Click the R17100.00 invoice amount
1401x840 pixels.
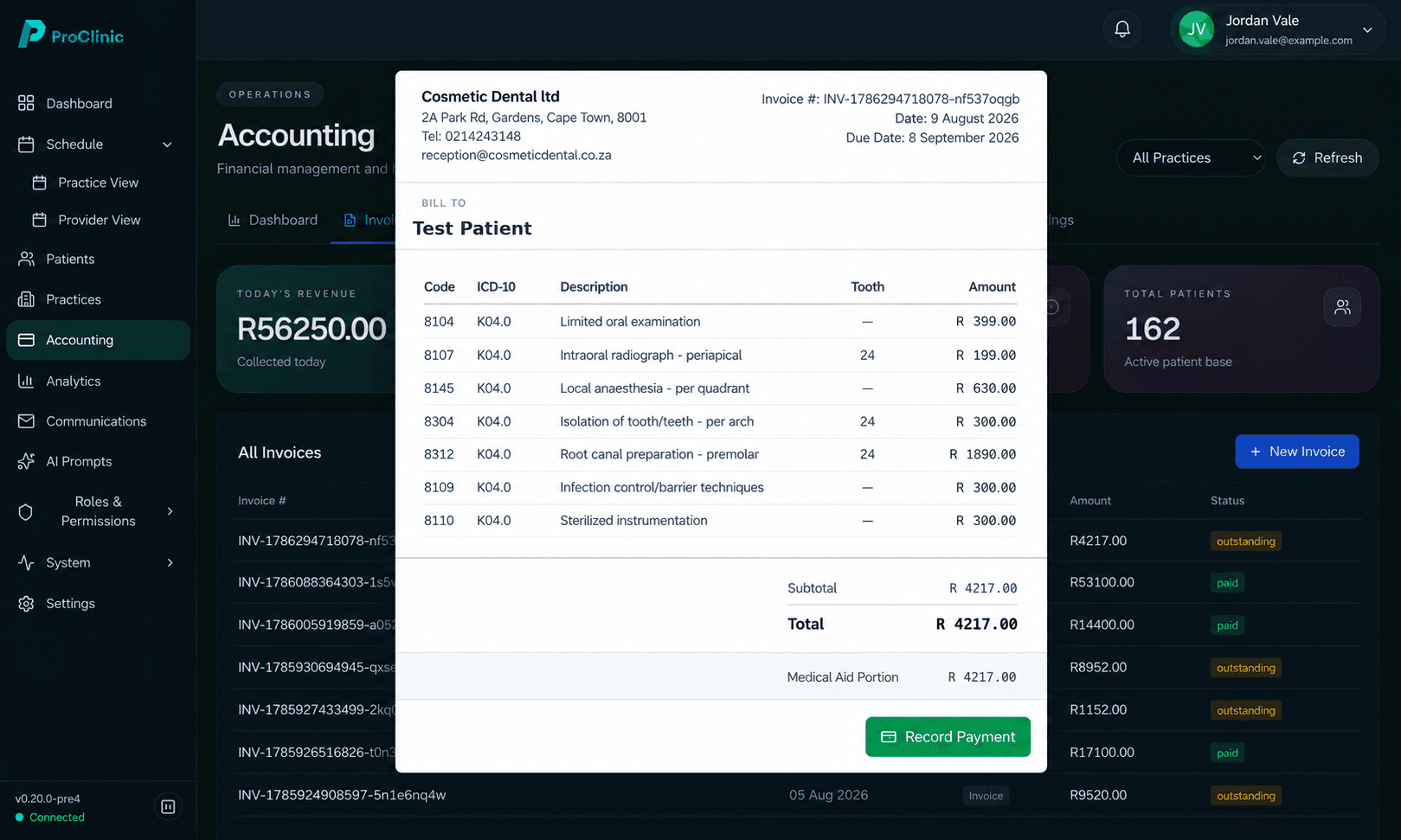[1102, 753]
